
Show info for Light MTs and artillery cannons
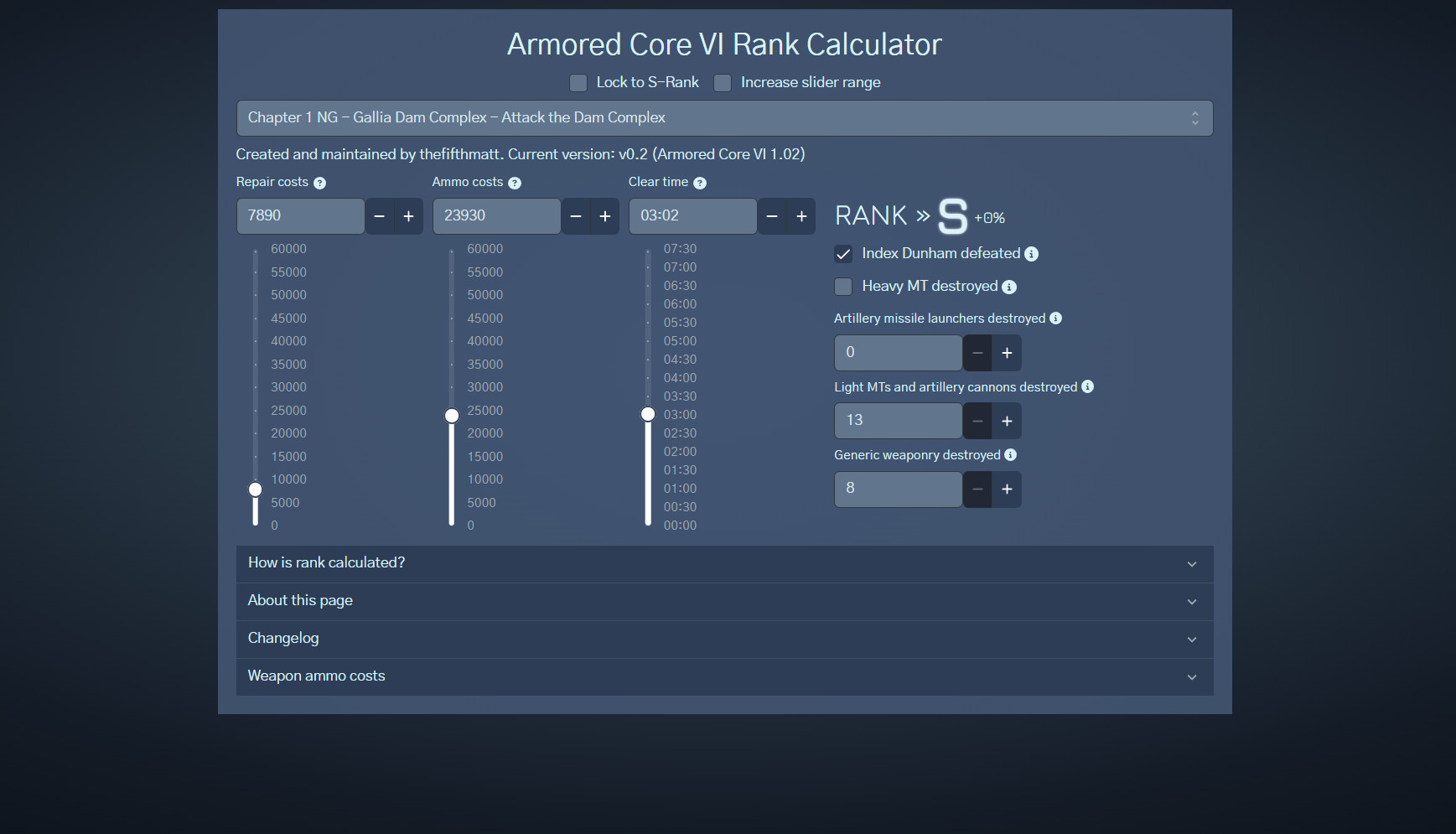(x=1087, y=386)
